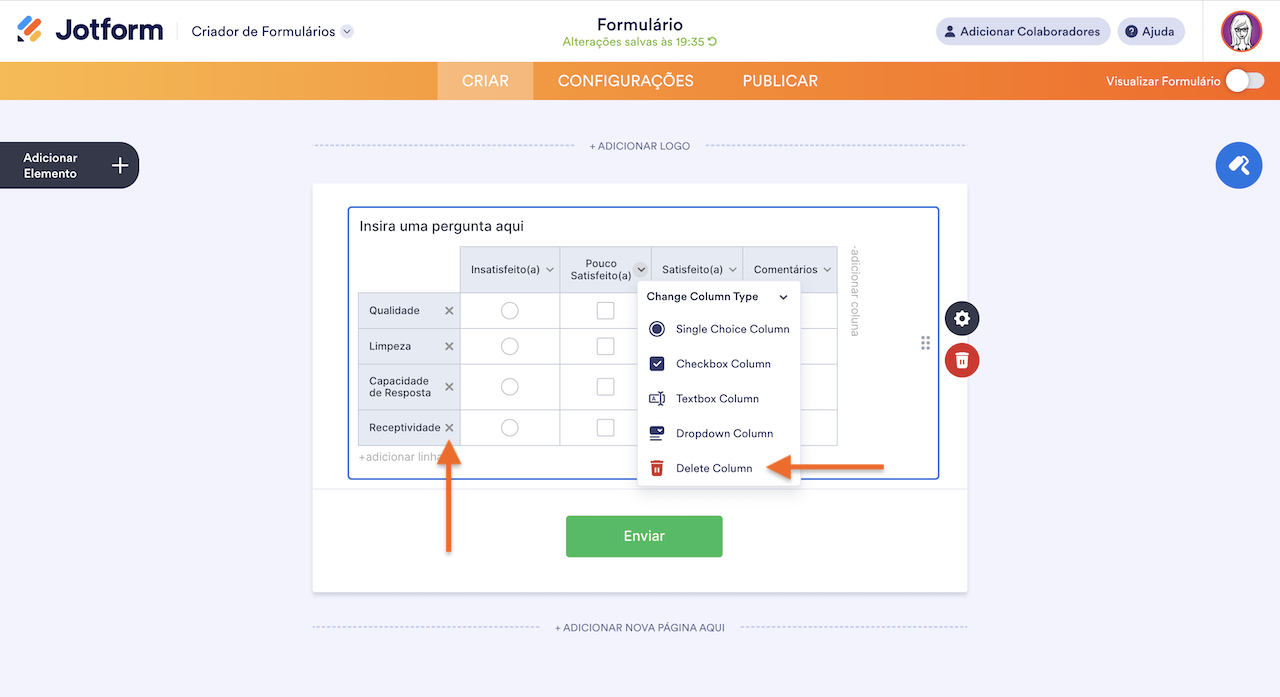Toggle the Visualizar Formulário switch
Image resolution: width=1280 pixels, height=697 pixels.
tap(1245, 81)
